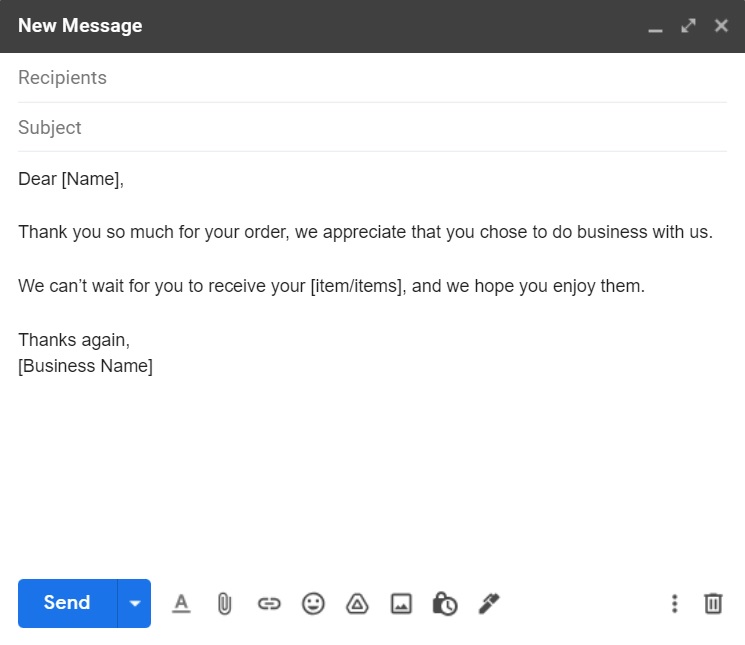Expand the Send options dropdown arrow

coord(134,603)
